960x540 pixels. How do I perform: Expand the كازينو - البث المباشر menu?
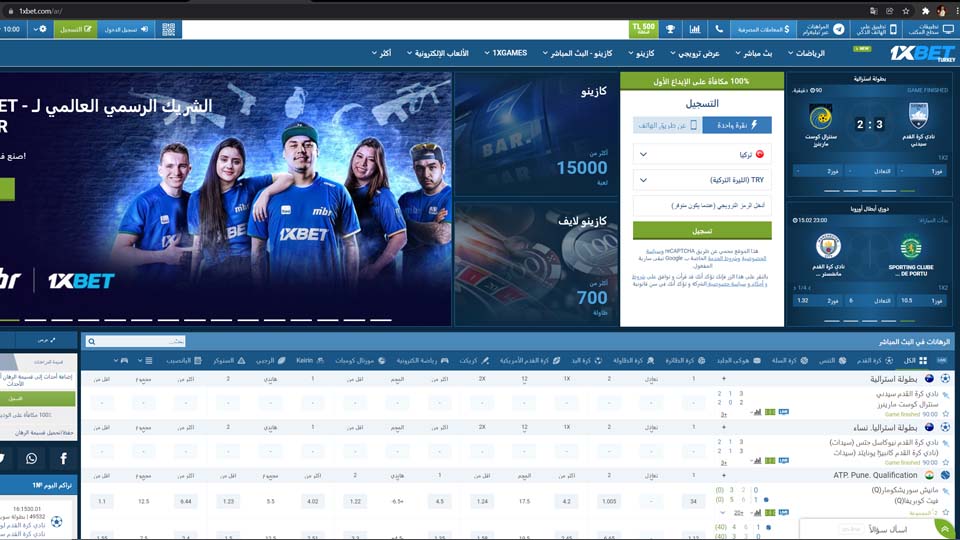pyautogui.click(x=577, y=53)
